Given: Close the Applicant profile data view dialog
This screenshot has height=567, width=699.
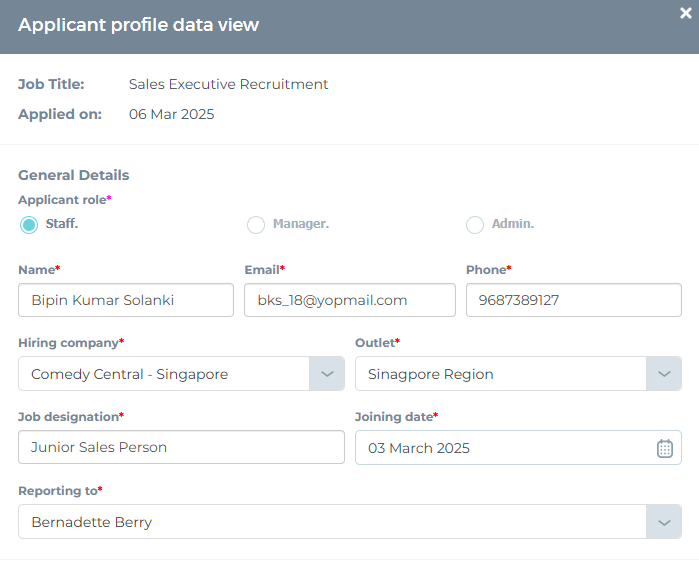Looking at the screenshot, I should click(685, 13).
